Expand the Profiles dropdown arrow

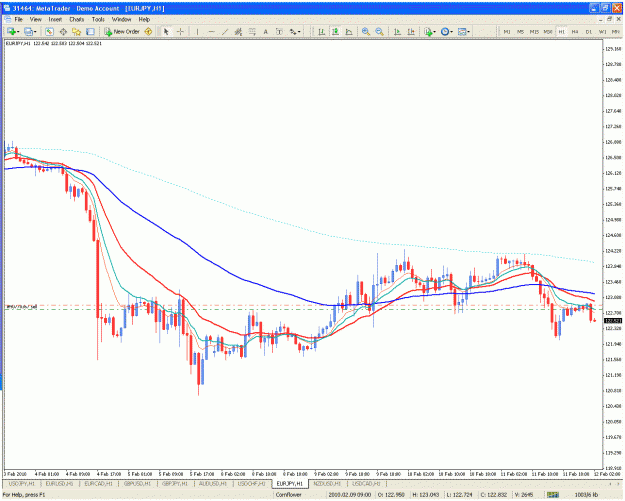(35, 32)
